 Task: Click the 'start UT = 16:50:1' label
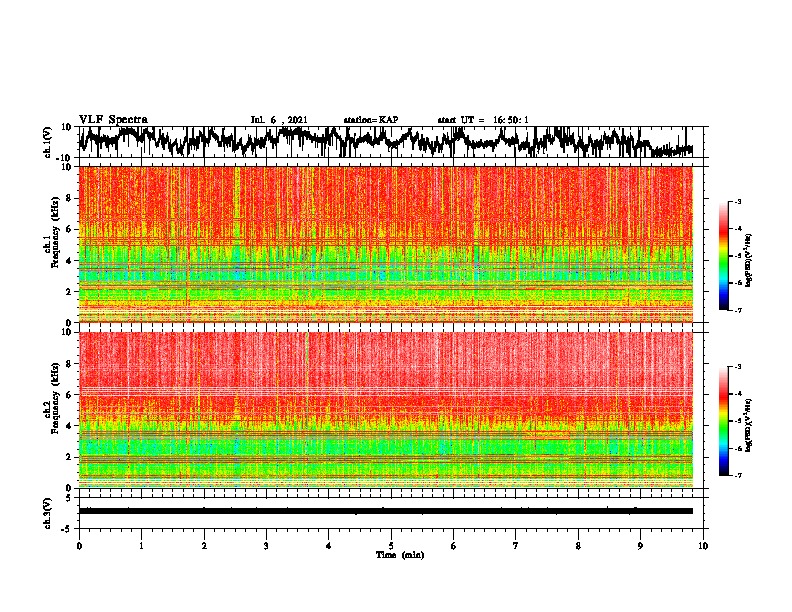[x=483, y=120]
